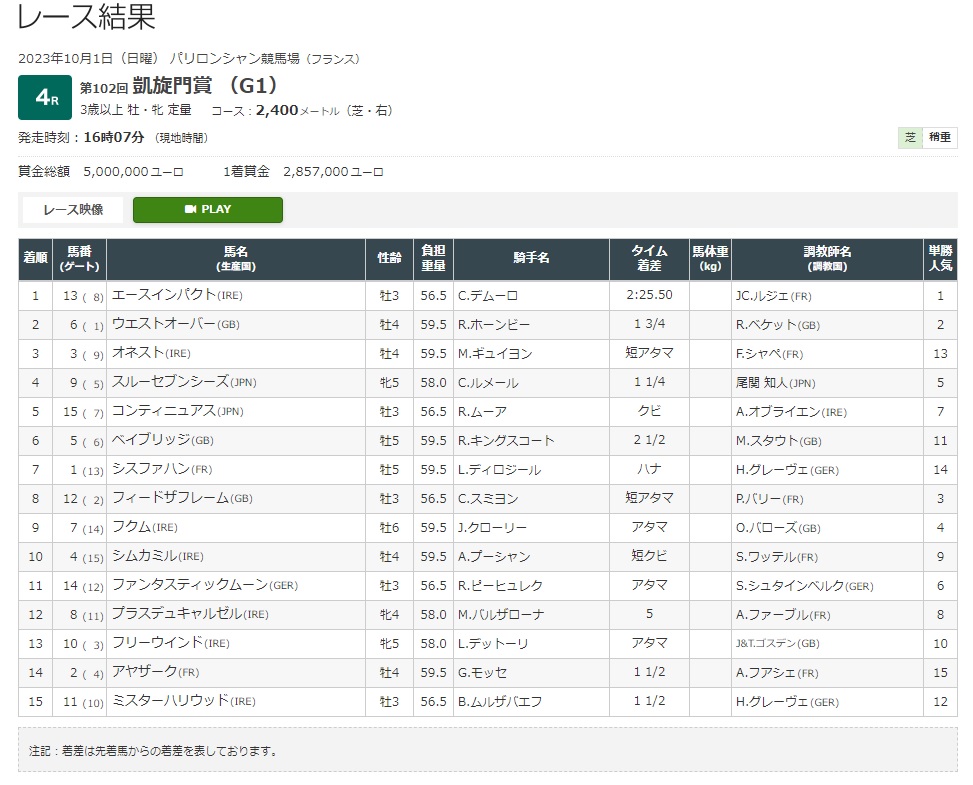Image resolution: width=973 pixels, height=785 pixels.
Task: Open horse エースインパクト in results
Action: click(x=164, y=296)
